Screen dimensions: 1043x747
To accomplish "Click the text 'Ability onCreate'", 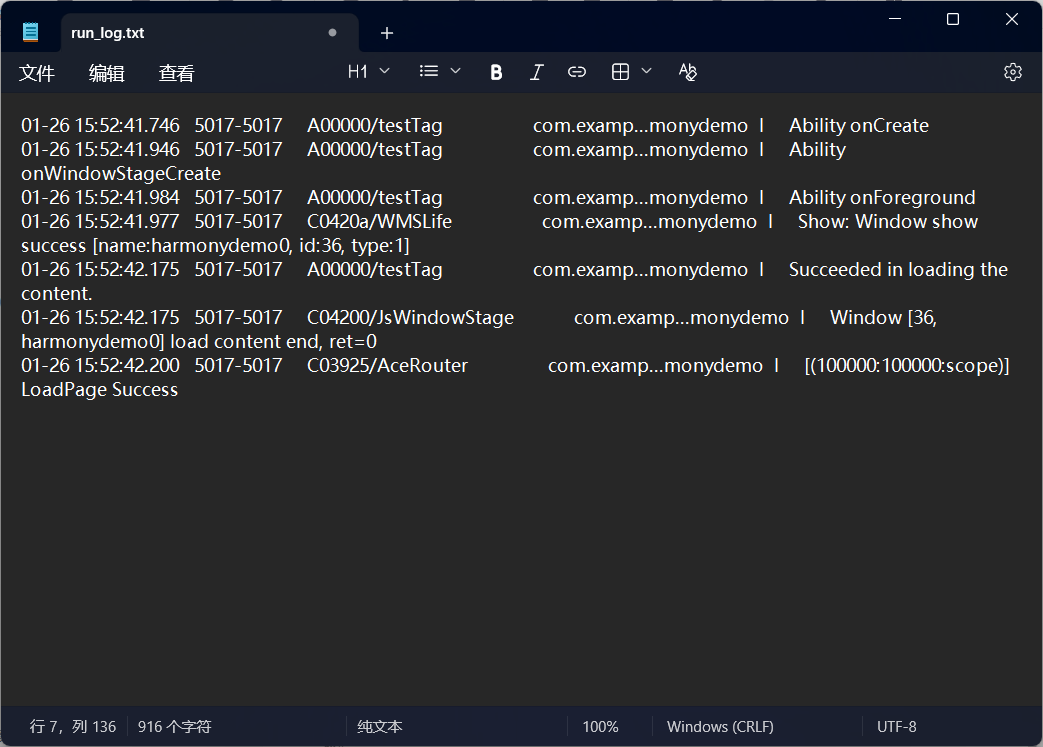I will click(859, 126).
